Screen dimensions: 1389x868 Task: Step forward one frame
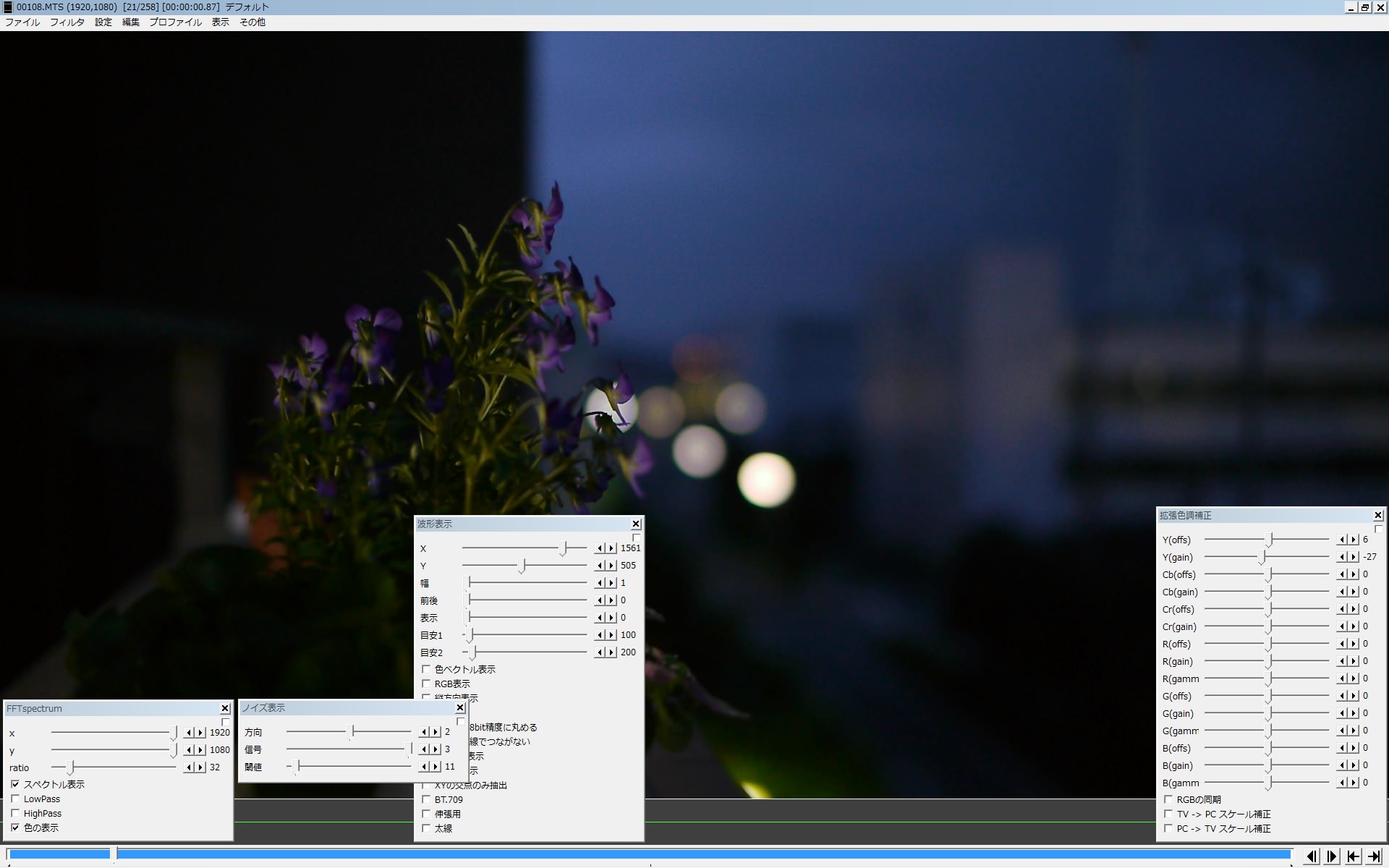[x=1332, y=856]
